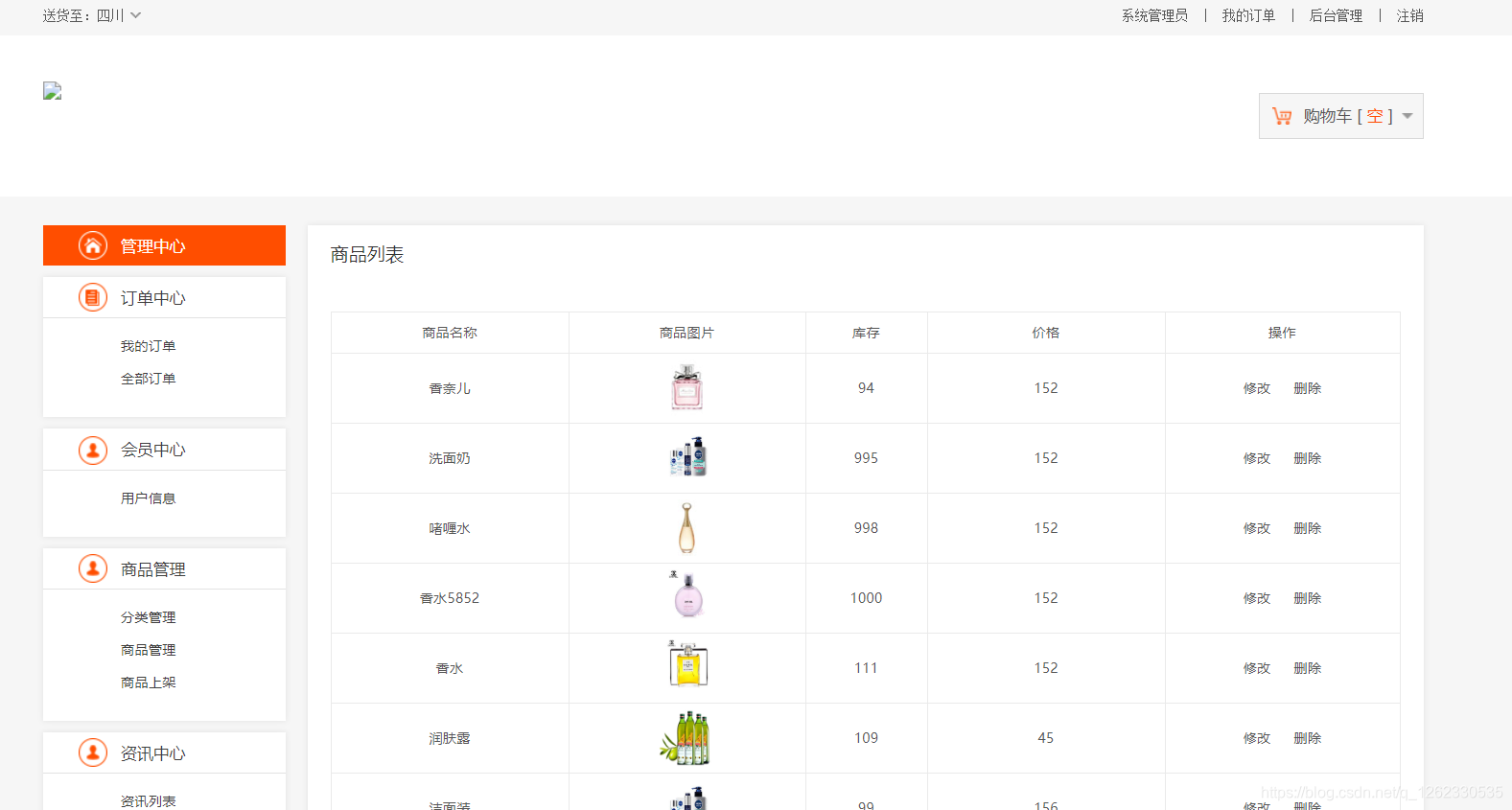This screenshot has width=1512, height=810.
Task: Click the 洗面奶 product image
Action: click(x=687, y=457)
